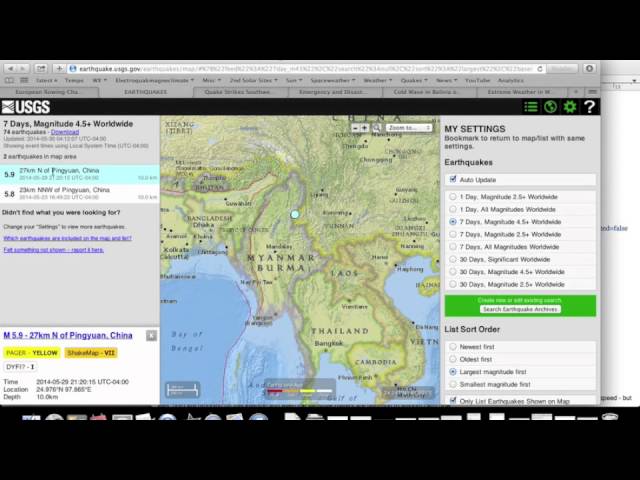This screenshot has width=640, height=480.
Task: Expand the Electroquakemagneclimate bookmarks folder
Action: pyautogui.click(x=154, y=80)
